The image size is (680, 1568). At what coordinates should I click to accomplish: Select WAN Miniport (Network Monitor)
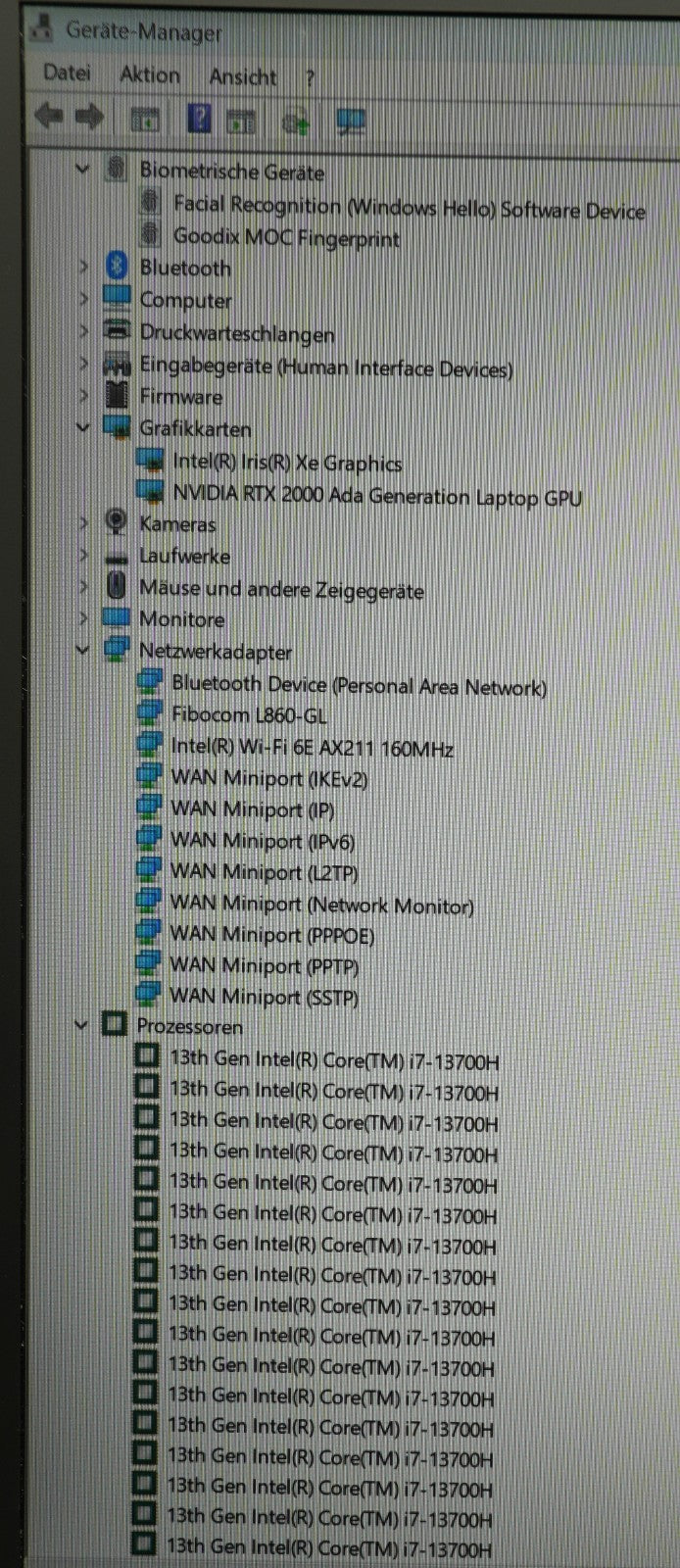pos(321,904)
